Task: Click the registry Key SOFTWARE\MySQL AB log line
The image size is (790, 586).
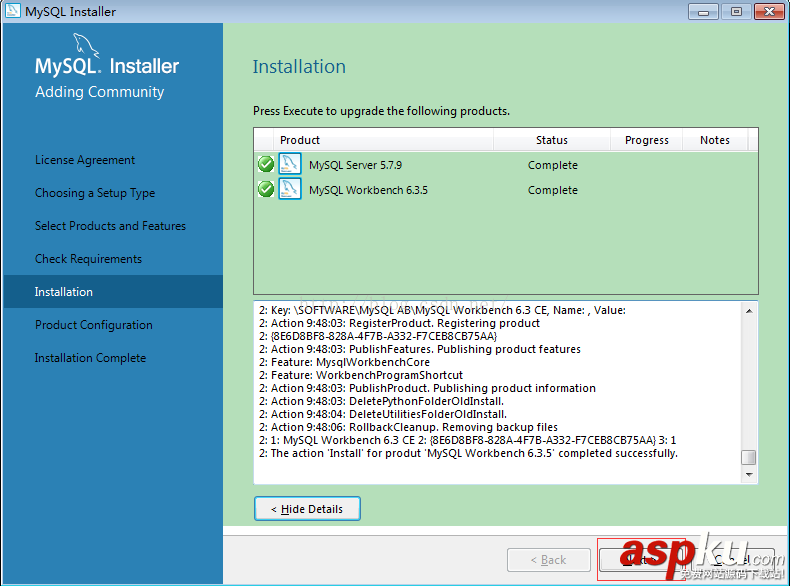Action: [x=442, y=310]
